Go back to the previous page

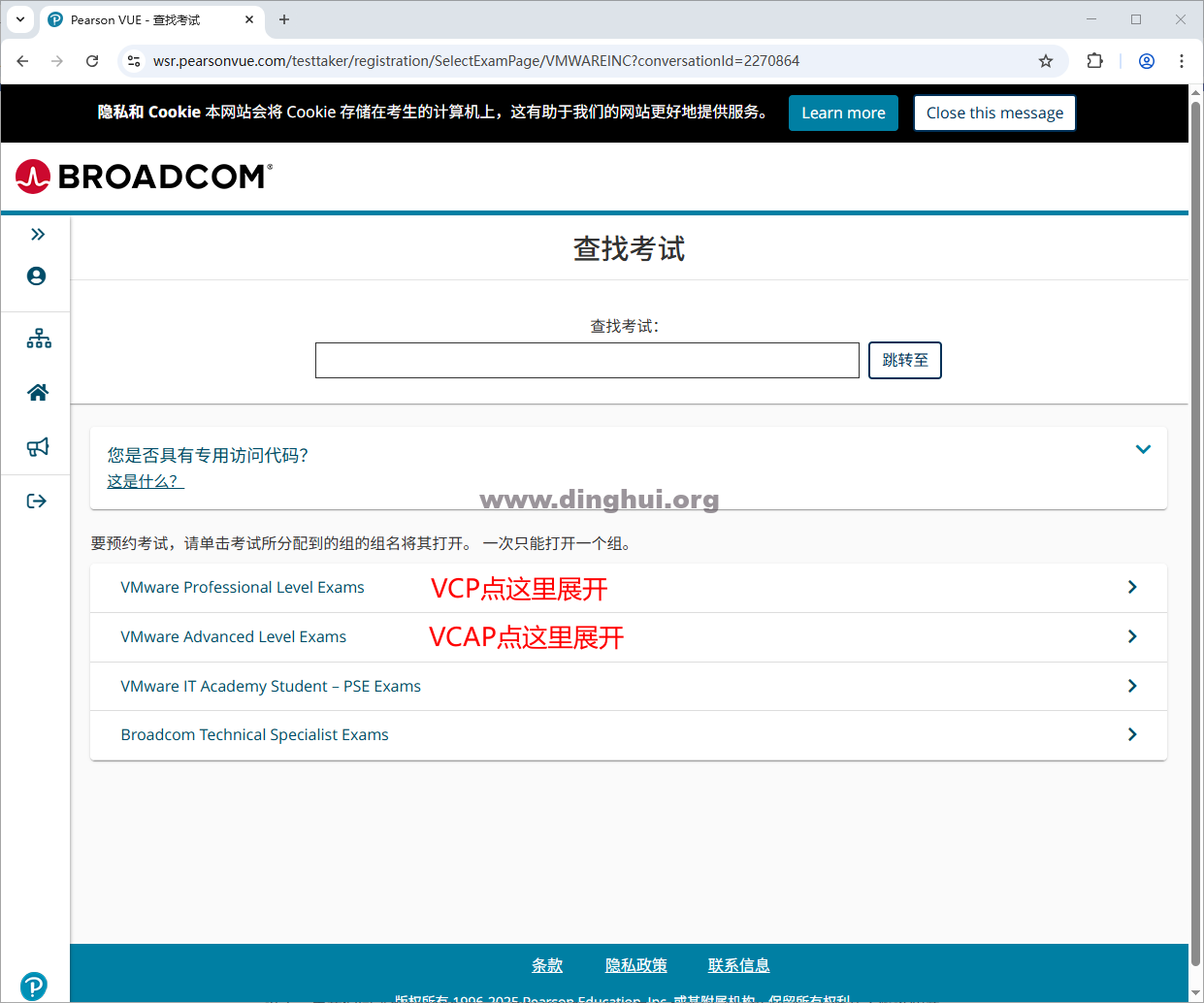[22, 61]
